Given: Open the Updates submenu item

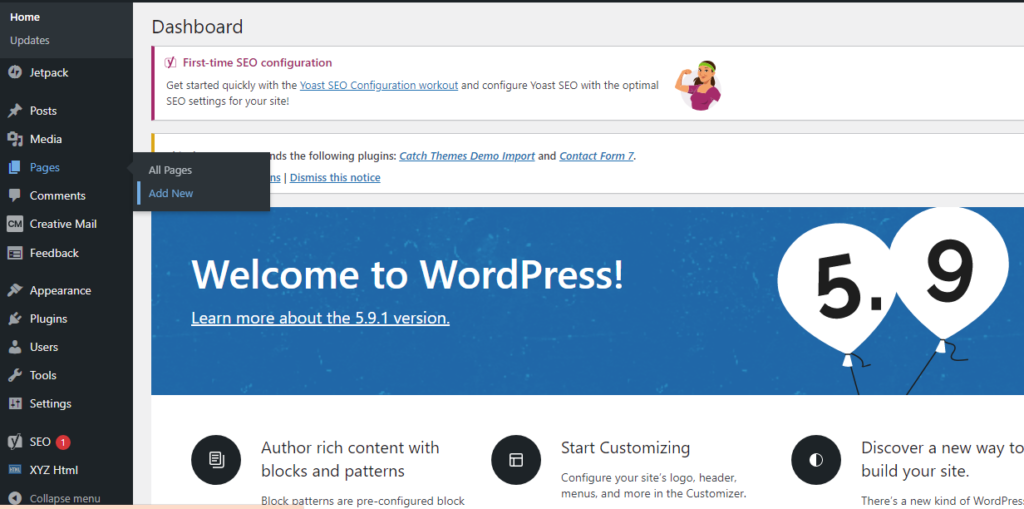Looking at the screenshot, I should pyautogui.click(x=29, y=41).
